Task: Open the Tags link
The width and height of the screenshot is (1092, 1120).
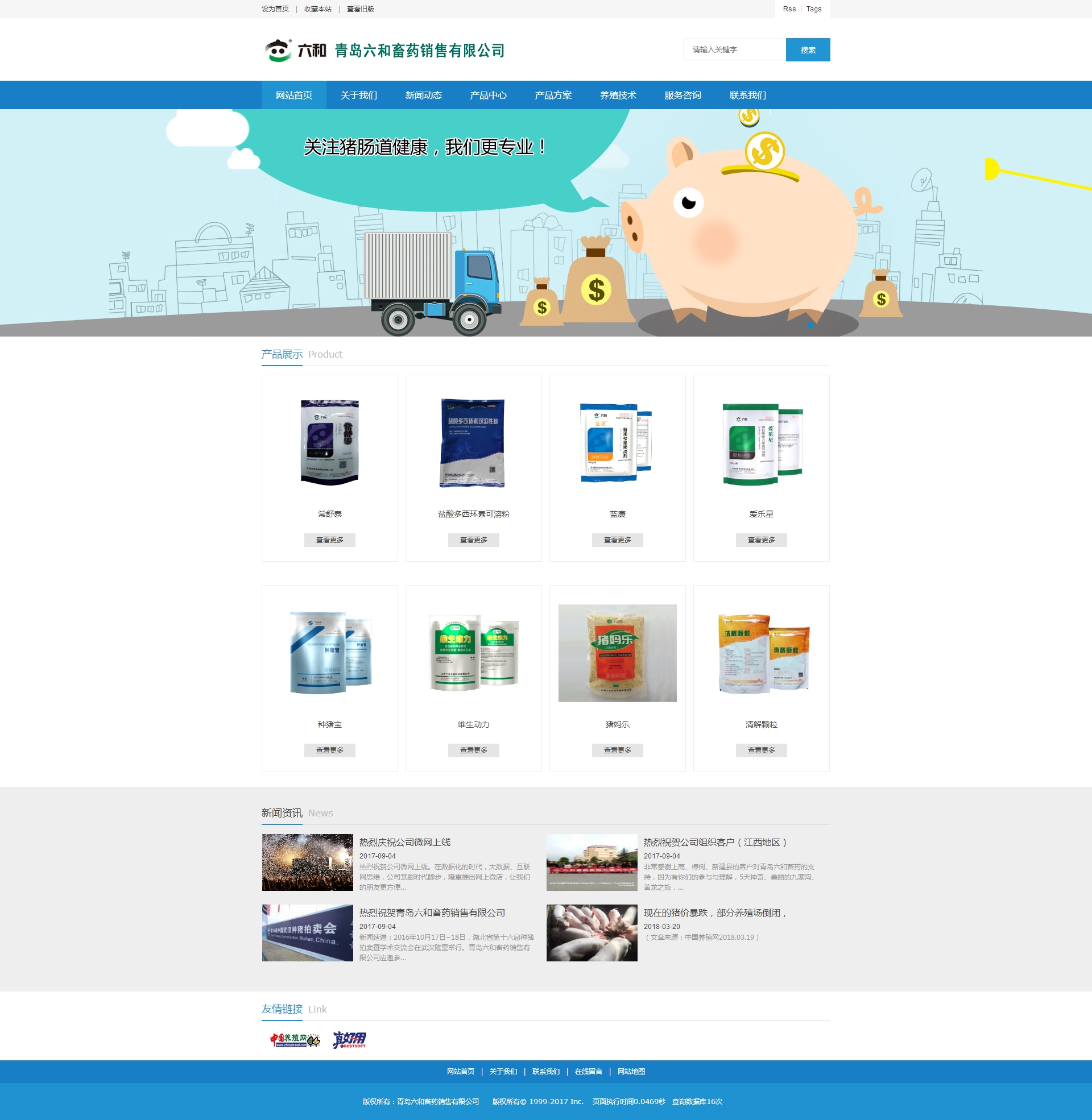Action: [814, 9]
